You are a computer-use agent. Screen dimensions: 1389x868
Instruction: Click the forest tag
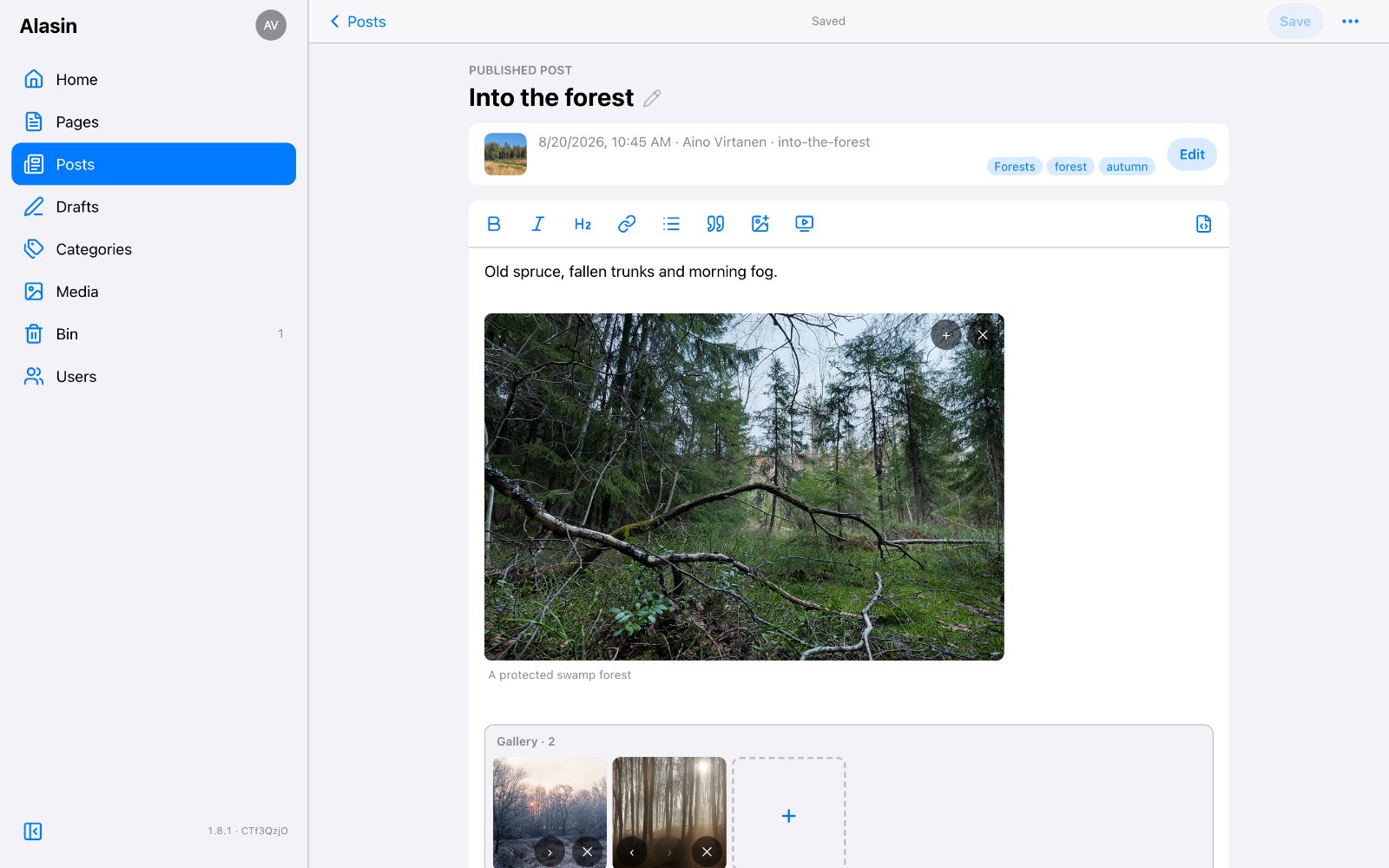[1070, 167]
